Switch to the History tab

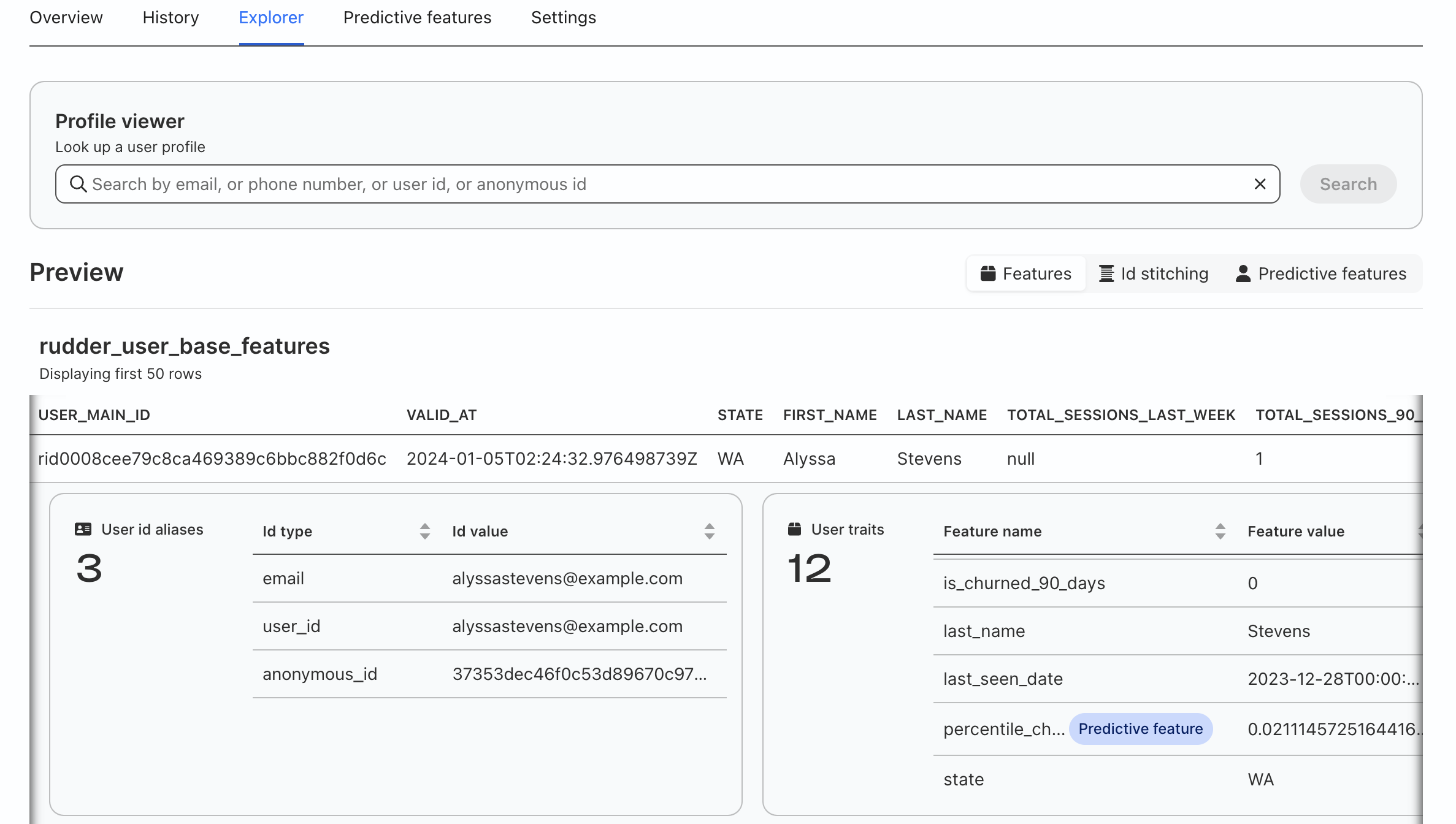click(x=171, y=18)
